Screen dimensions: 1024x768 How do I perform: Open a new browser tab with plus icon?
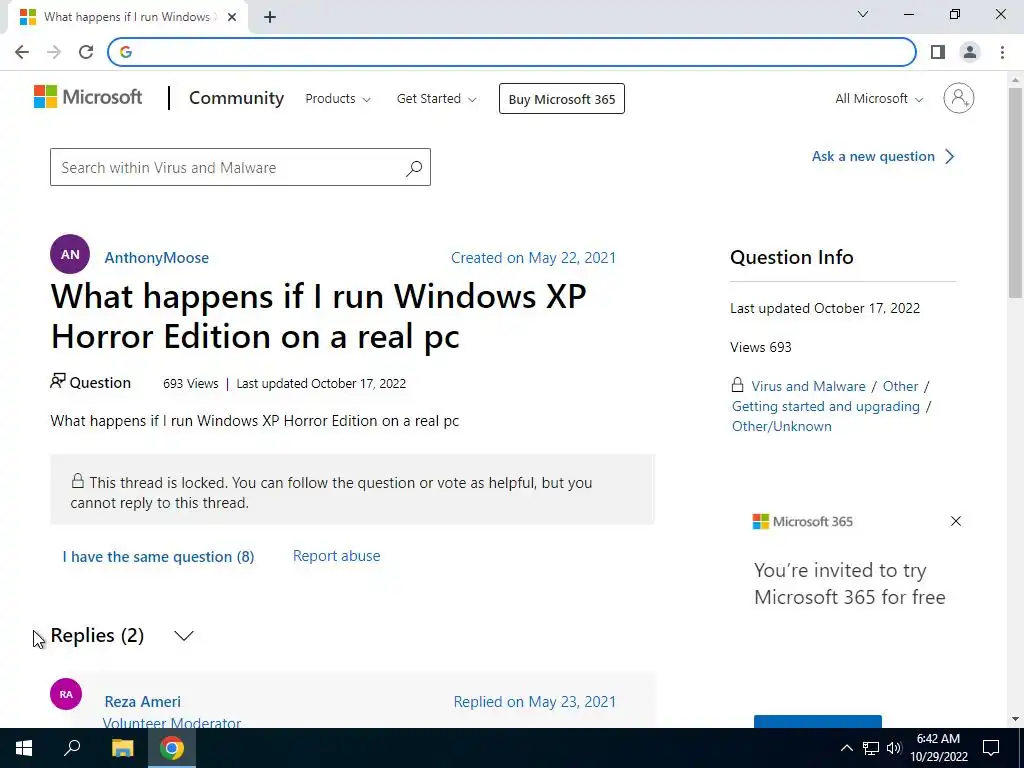click(x=270, y=18)
